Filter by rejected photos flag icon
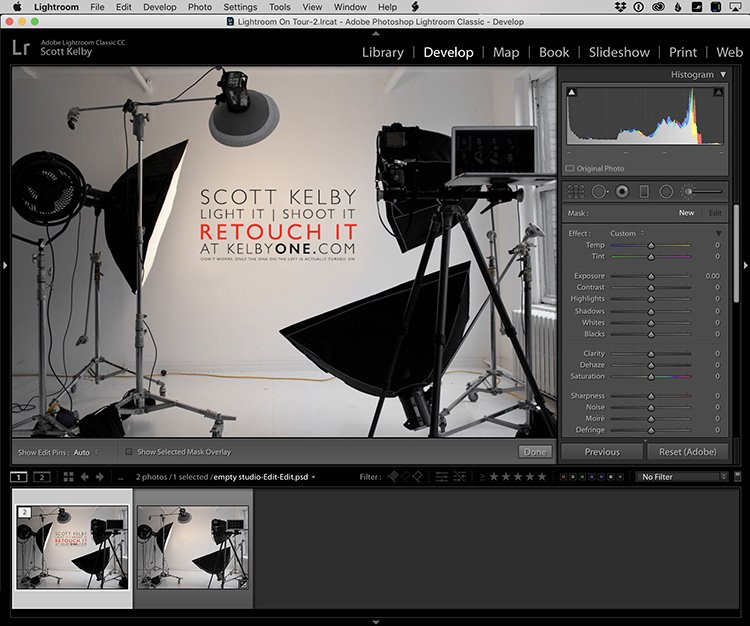 [417, 476]
